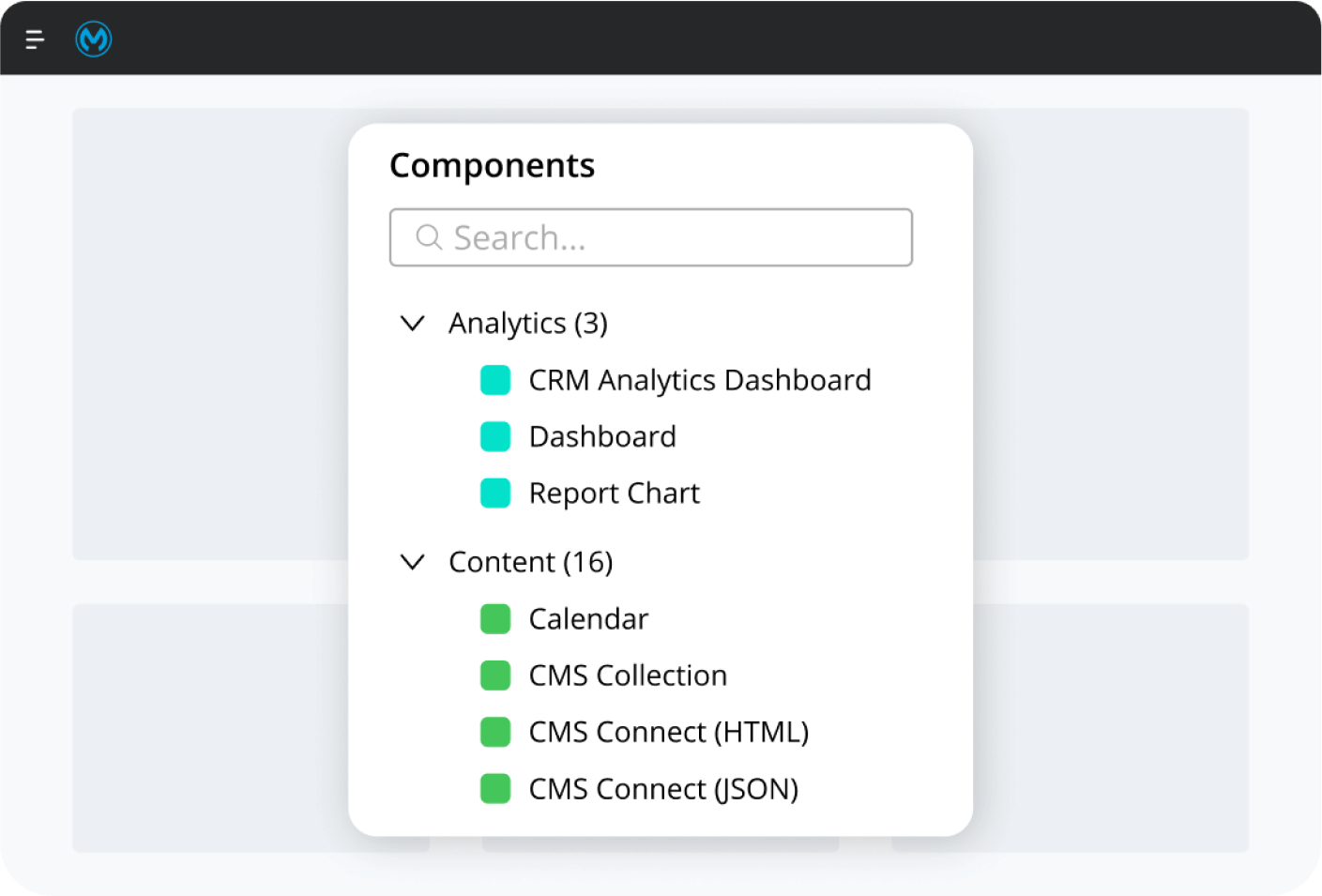This screenshot has height=896, width=1322.
Task: Select the Analytics (3) category label
Action: (x=528, y=324)
